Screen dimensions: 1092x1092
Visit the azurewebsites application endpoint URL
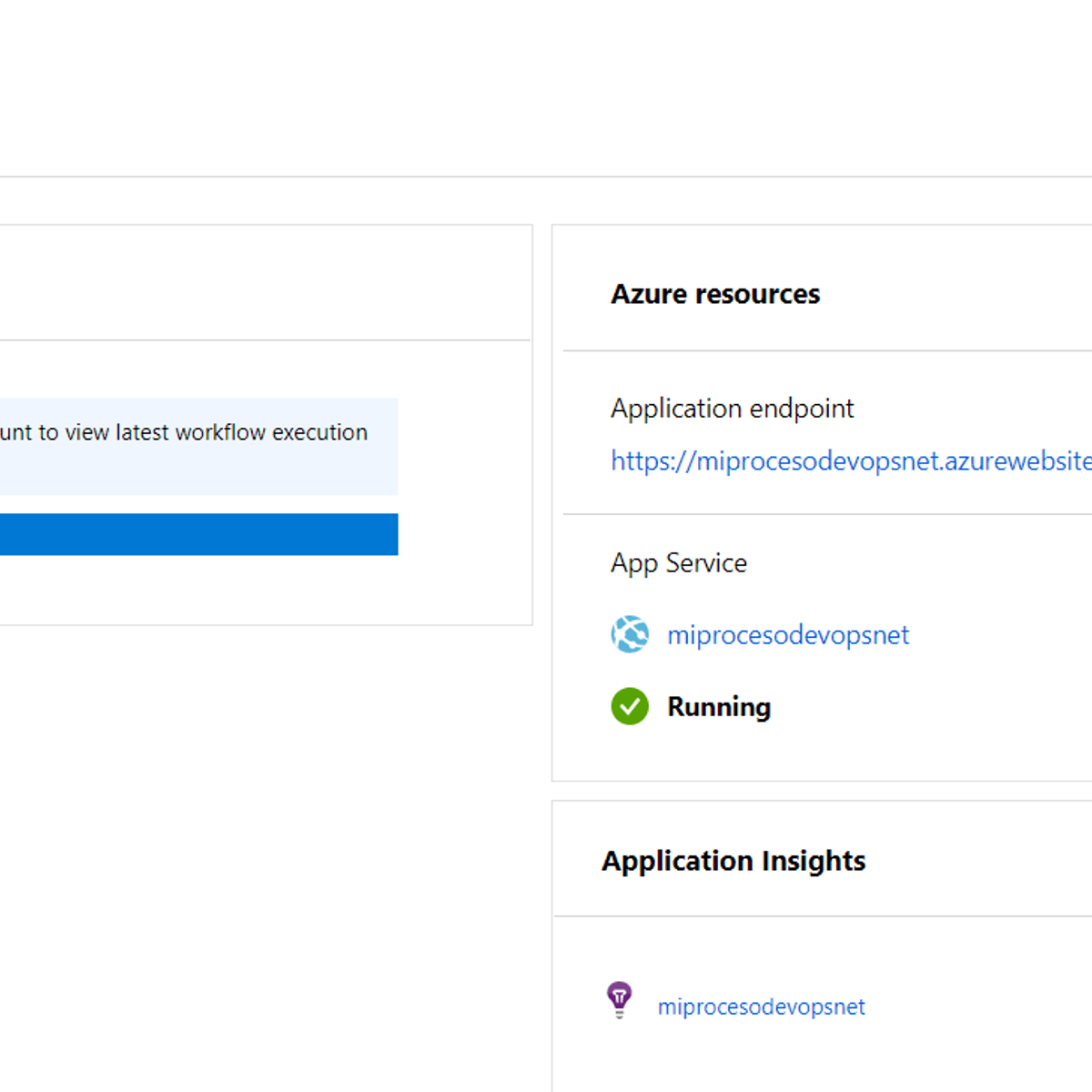coord(851,461)
